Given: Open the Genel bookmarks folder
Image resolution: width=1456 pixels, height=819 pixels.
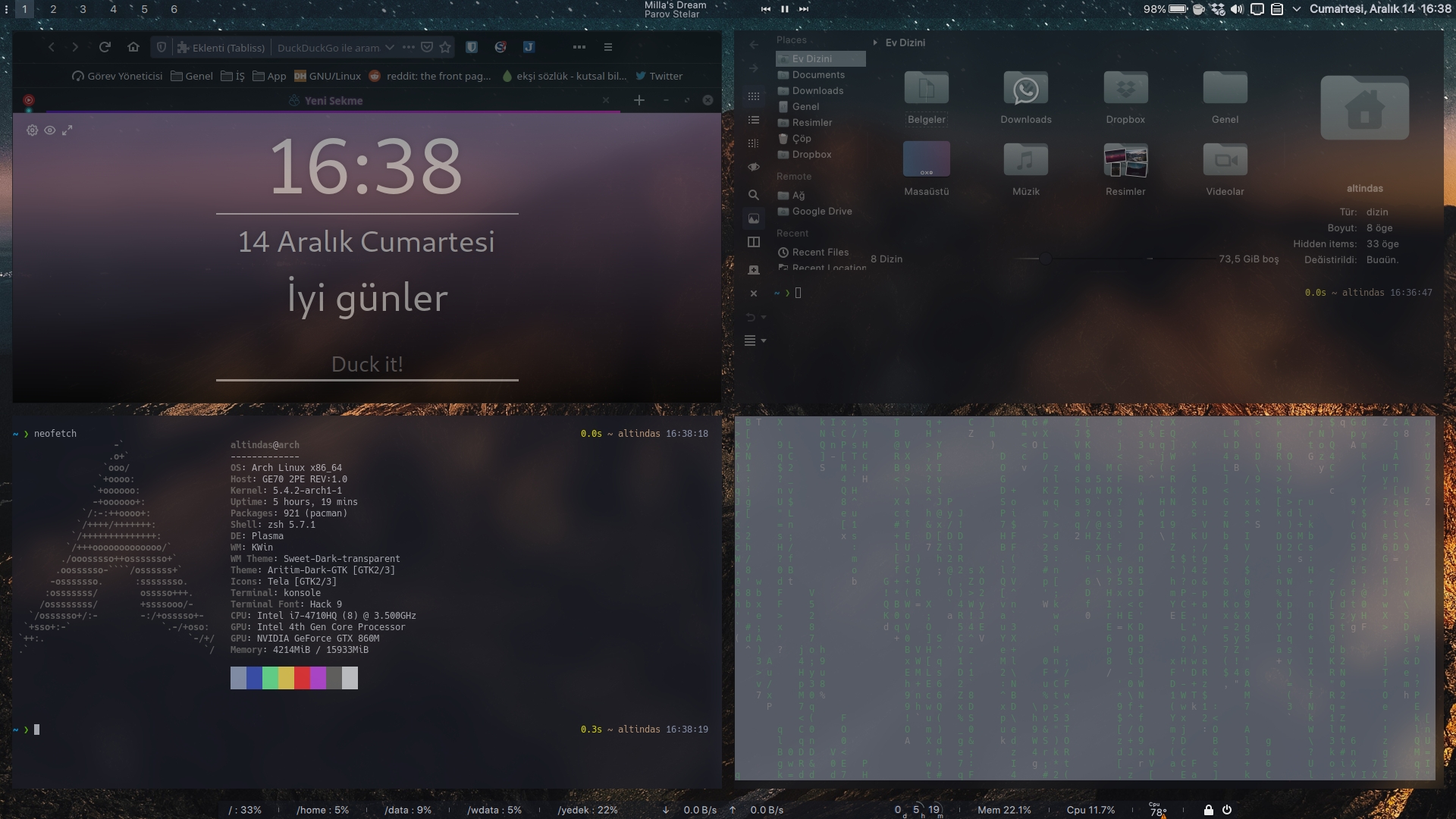Looking at the screenshot, I should (192, 76).
